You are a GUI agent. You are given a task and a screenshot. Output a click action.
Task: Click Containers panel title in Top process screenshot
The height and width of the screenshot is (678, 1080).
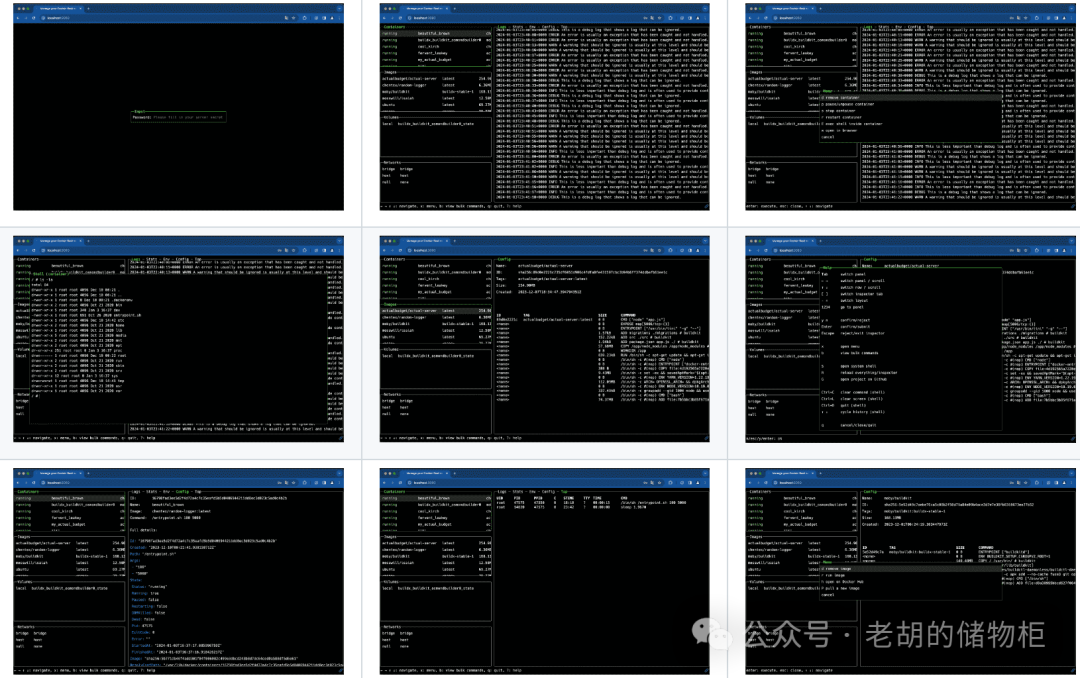point(395,491)
